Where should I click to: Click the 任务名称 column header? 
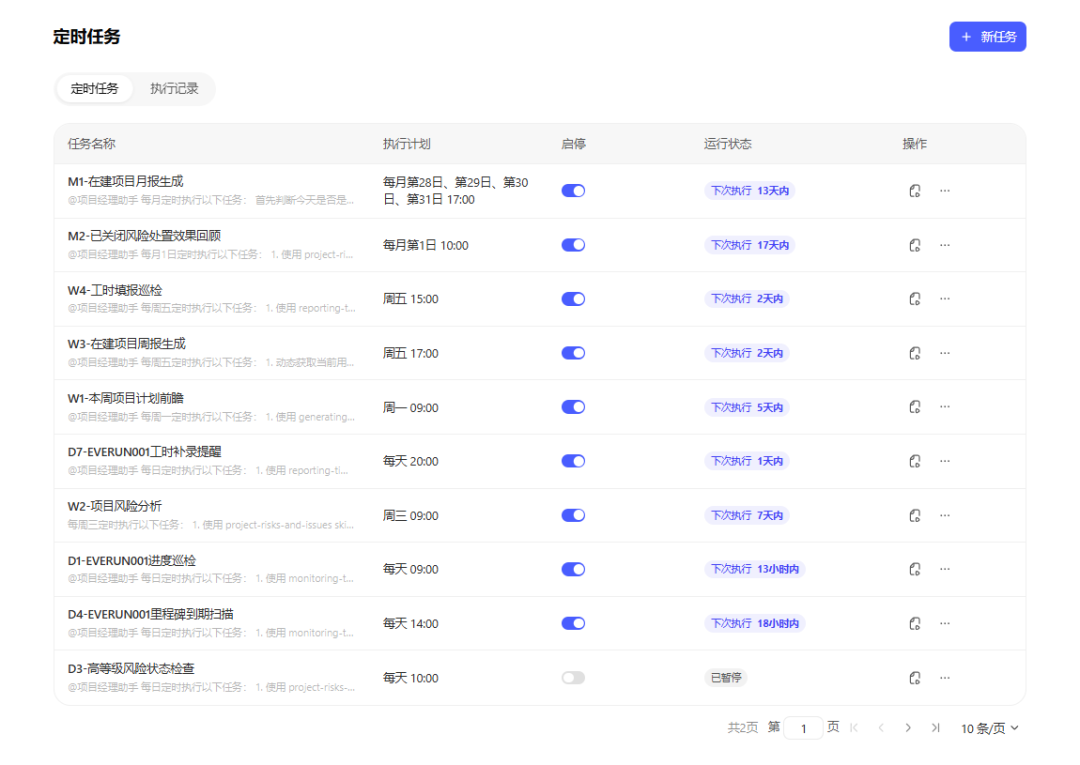92,144
